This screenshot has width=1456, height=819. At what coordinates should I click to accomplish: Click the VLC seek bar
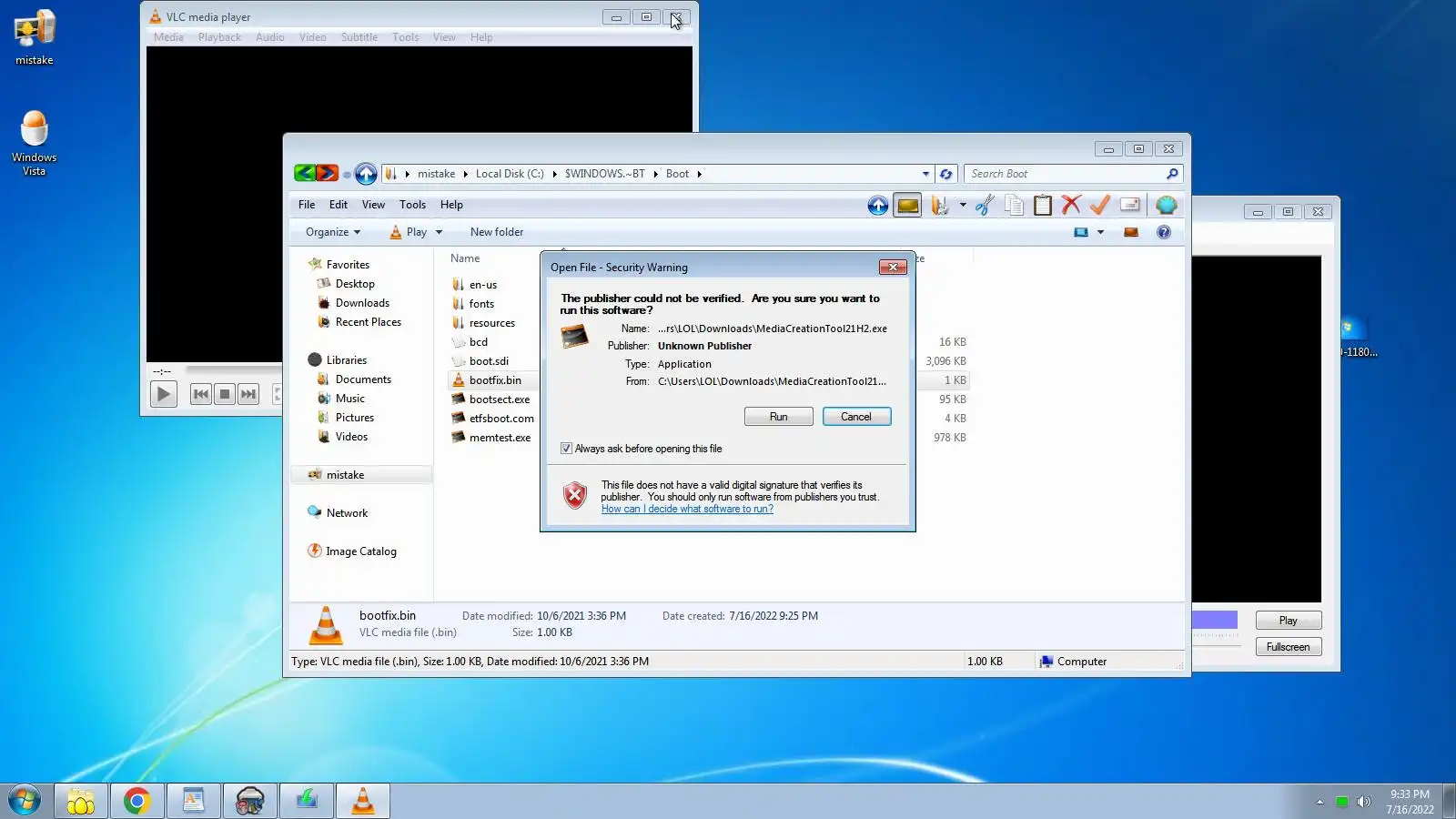[233, 369]
